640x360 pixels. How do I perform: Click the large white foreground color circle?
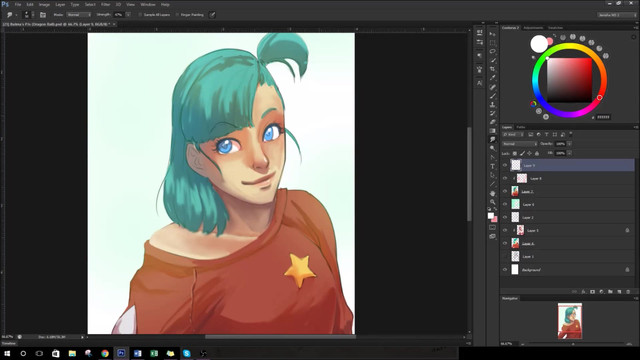pos(539,44)
